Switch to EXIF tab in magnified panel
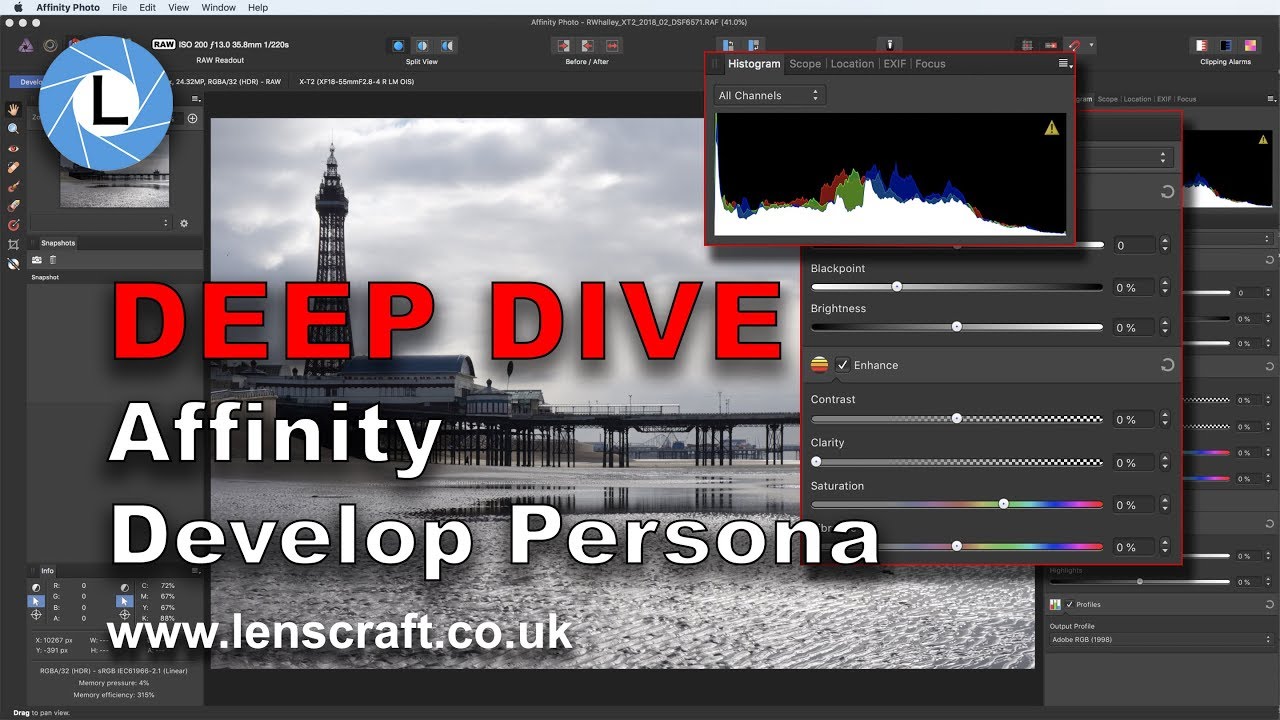 click(x=895, y=64)
